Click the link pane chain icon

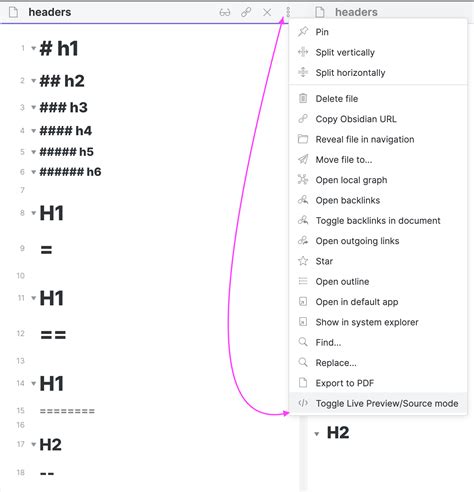pos(246,13)
